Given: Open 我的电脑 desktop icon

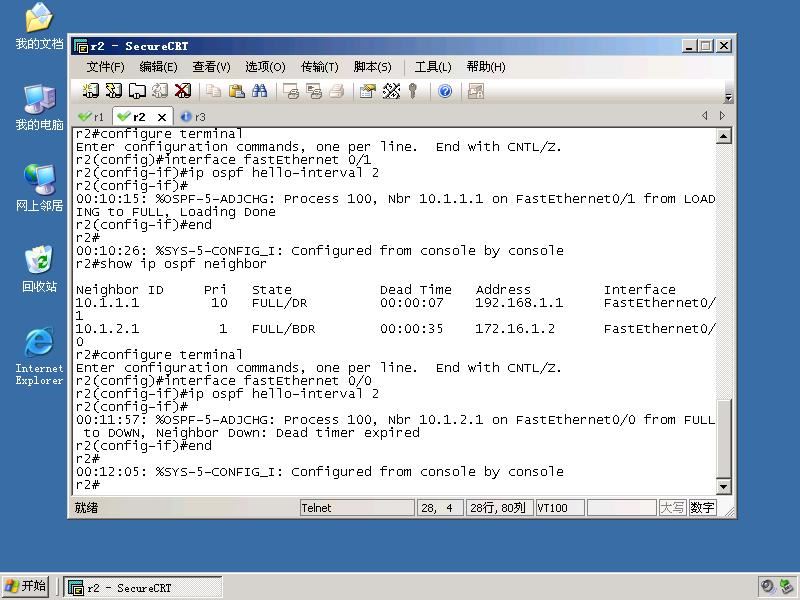Looking at the screenshot, I should [39, 108].
